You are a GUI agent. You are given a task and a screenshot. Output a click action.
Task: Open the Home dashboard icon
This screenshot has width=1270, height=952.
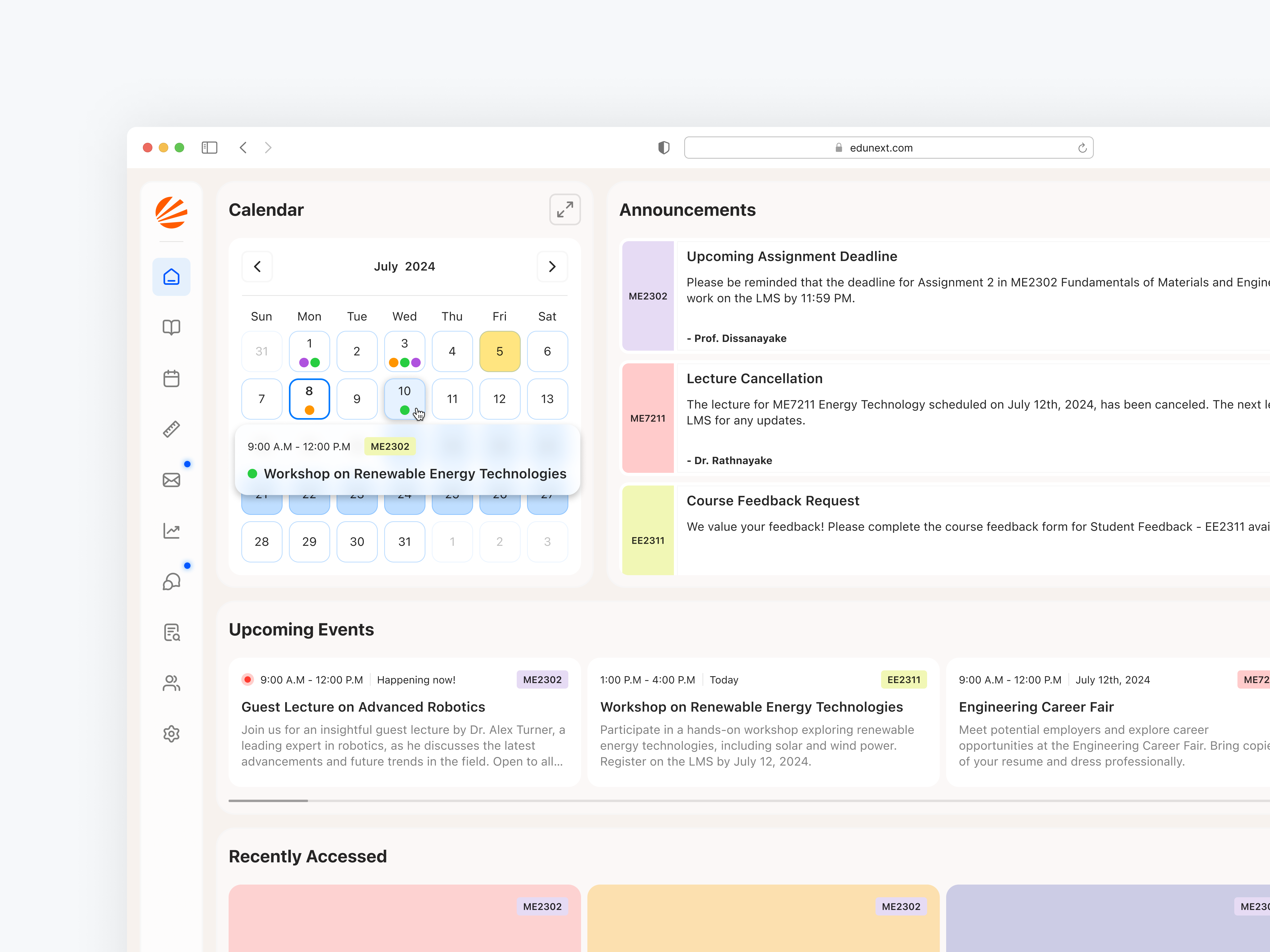pos(171,277)
